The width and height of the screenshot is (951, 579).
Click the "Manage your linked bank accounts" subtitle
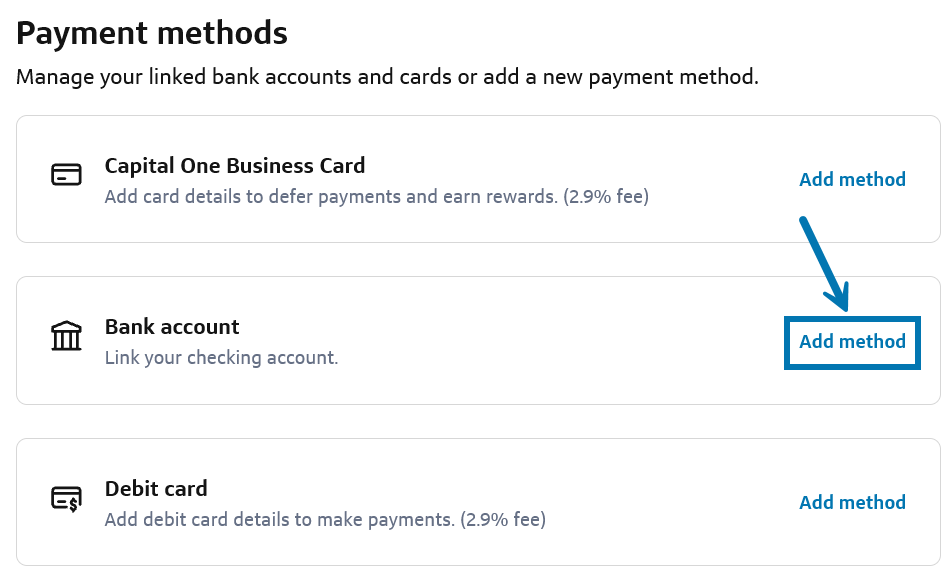pyautogui.click(x=387, y=77)
